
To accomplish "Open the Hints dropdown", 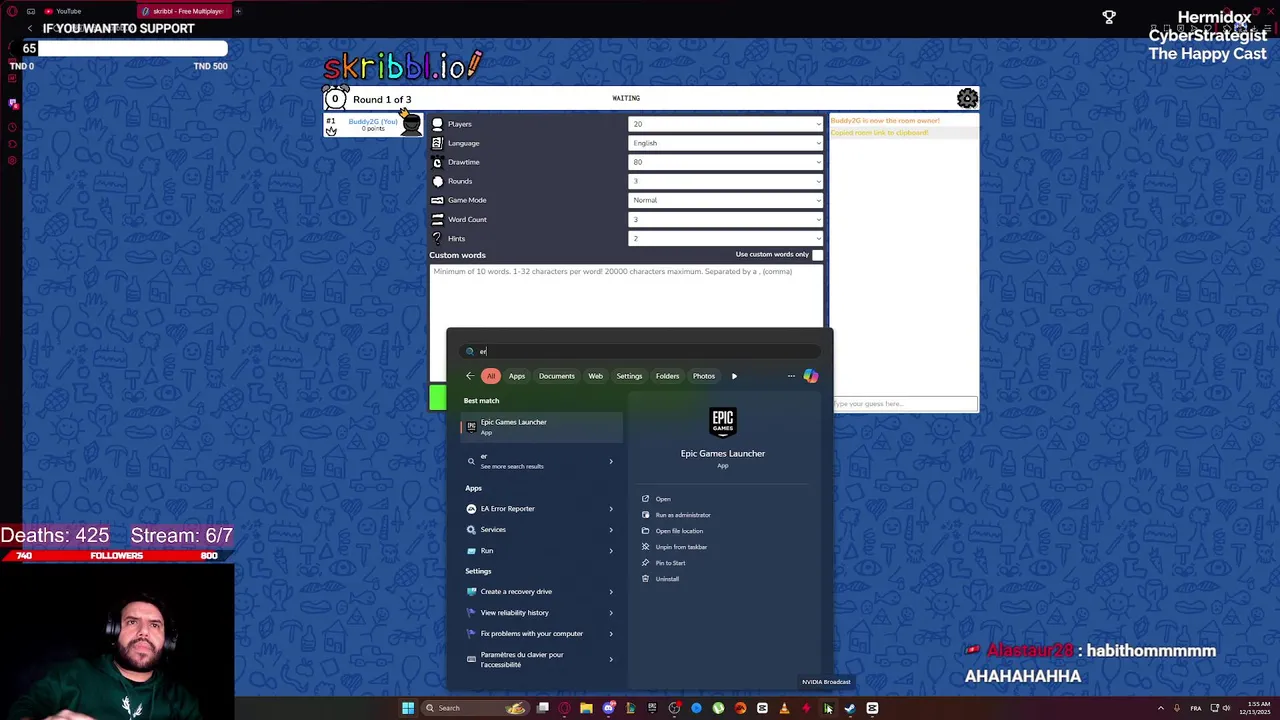I will point(726,238).
